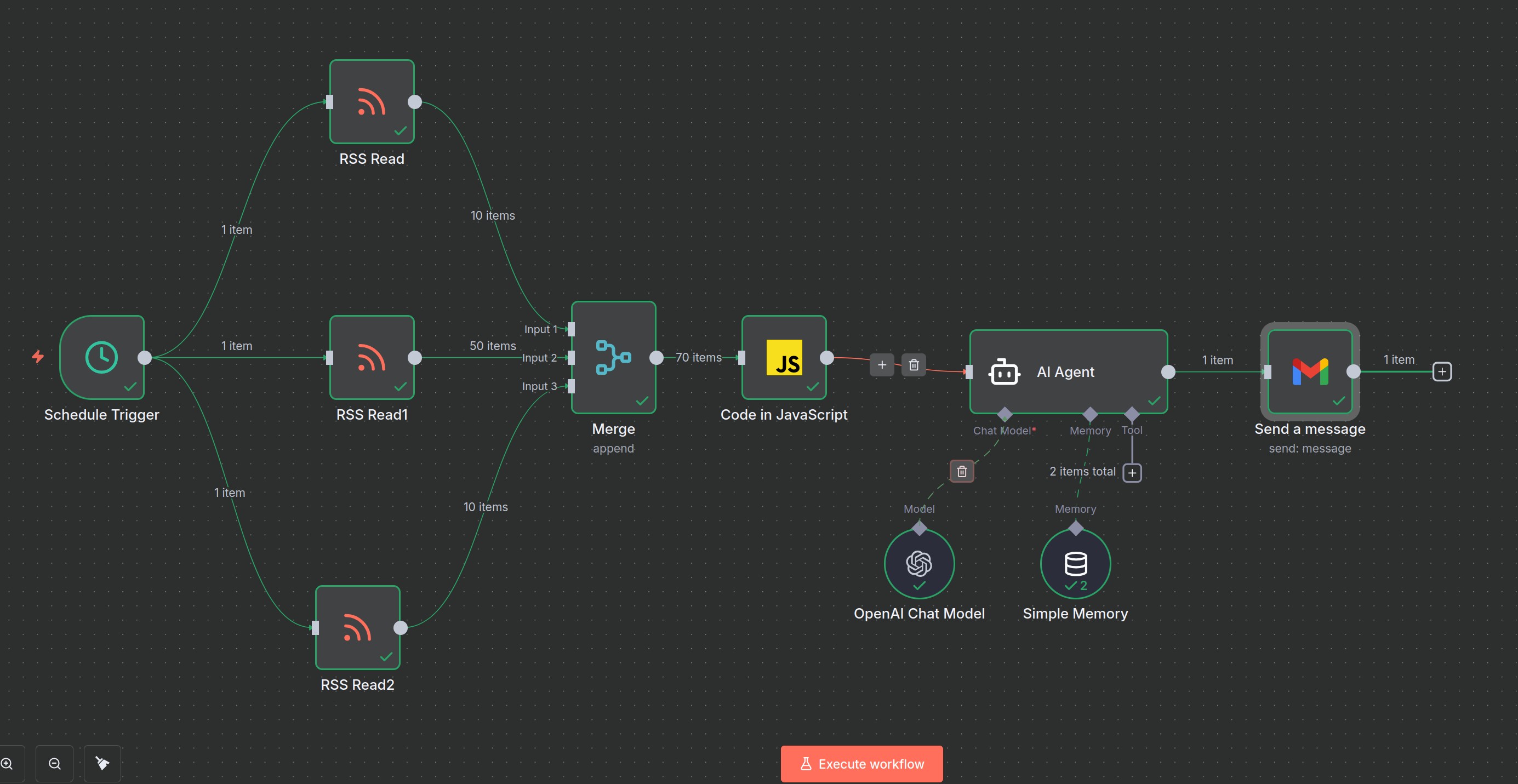Add node on Code to AI Agent connection
The image size is (1518, 784).
tap(882, 365)
